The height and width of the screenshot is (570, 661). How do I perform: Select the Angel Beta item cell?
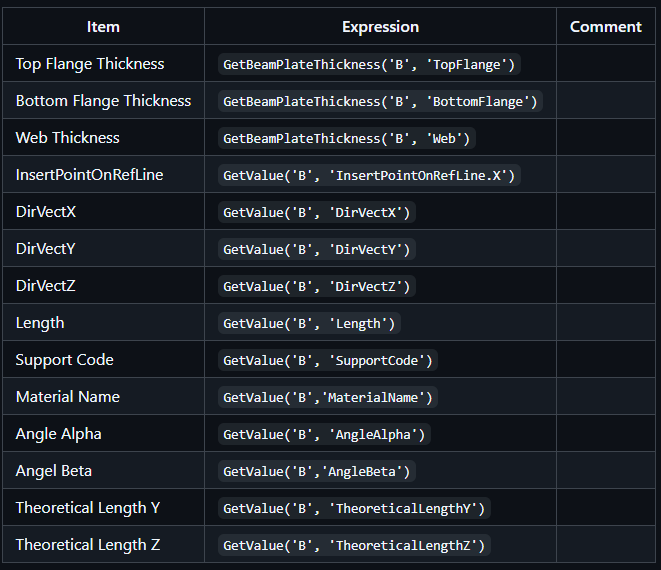[54, 471]
